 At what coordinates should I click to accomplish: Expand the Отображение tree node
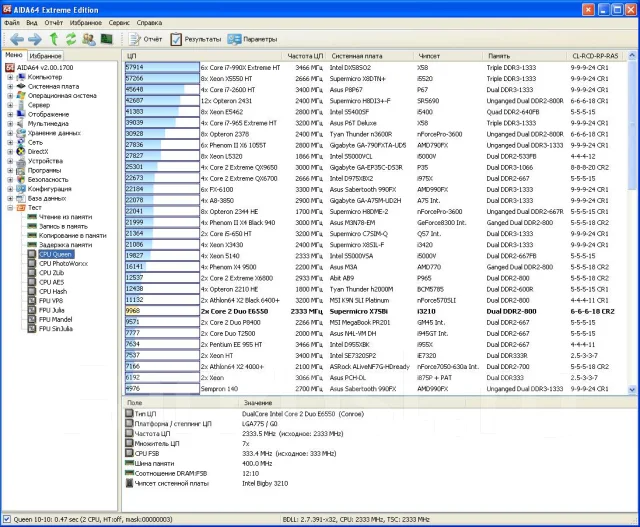[x=10, y=114]
